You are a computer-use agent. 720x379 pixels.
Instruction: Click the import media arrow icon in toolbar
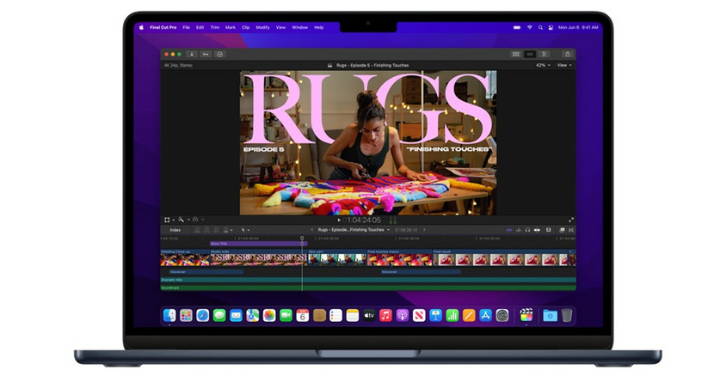192,54
